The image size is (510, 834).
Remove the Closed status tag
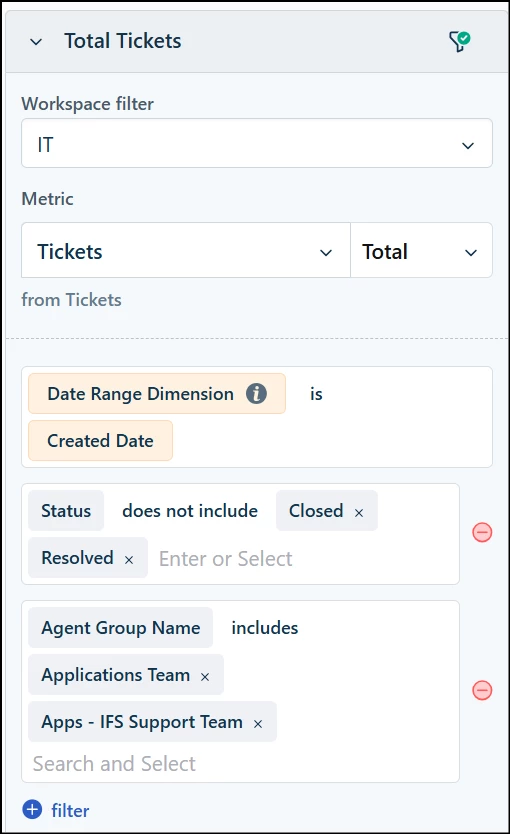(x=359, y=513)
